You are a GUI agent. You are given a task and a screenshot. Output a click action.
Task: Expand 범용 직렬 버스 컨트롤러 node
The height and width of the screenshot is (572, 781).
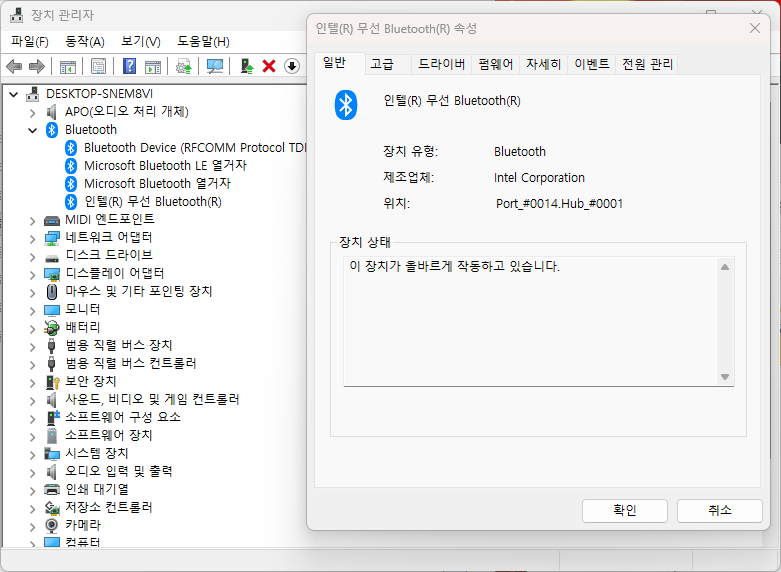point(33,365)
